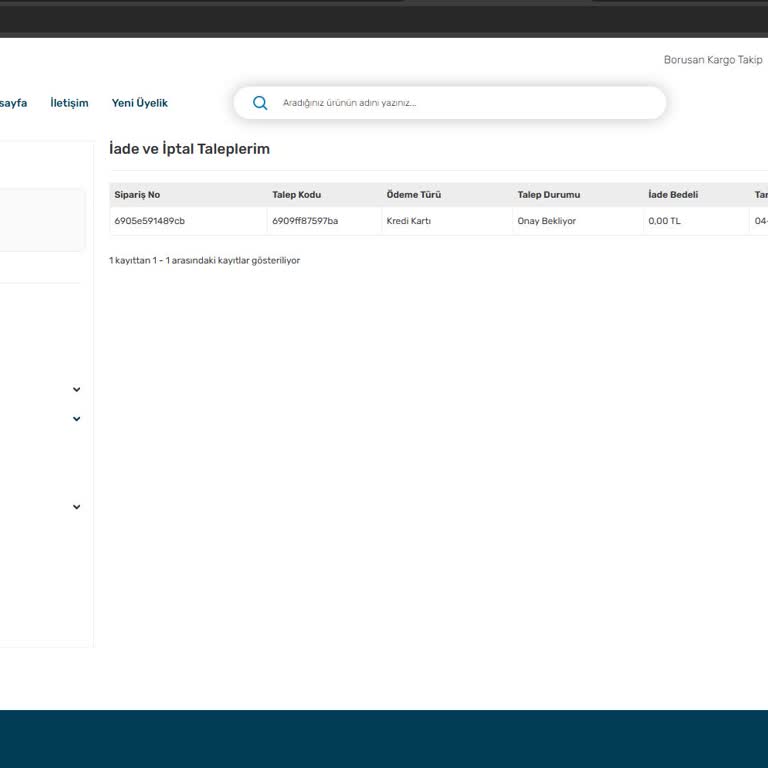
Task: Click the magnifying glass search icon
Action: tap(260, 103)
